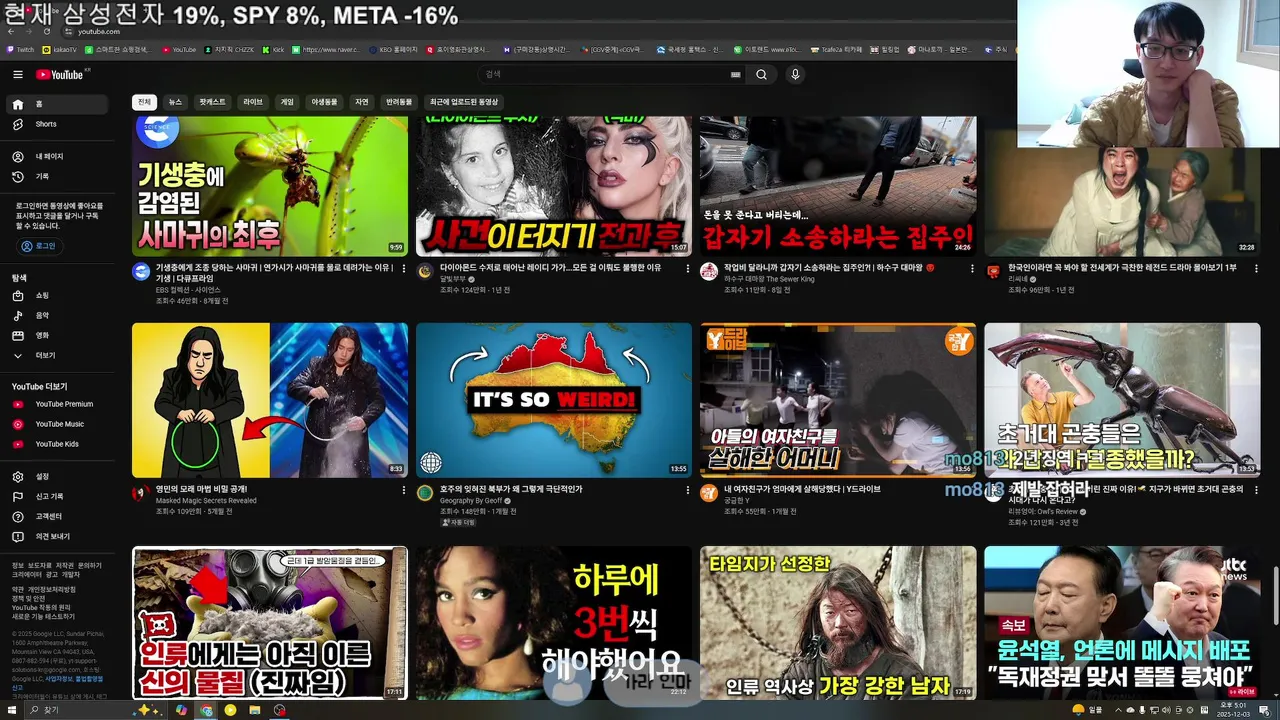The image size is (1280, 720).
Task: Open 내 페이지 in the sidebar
Action: coord(58,157)
